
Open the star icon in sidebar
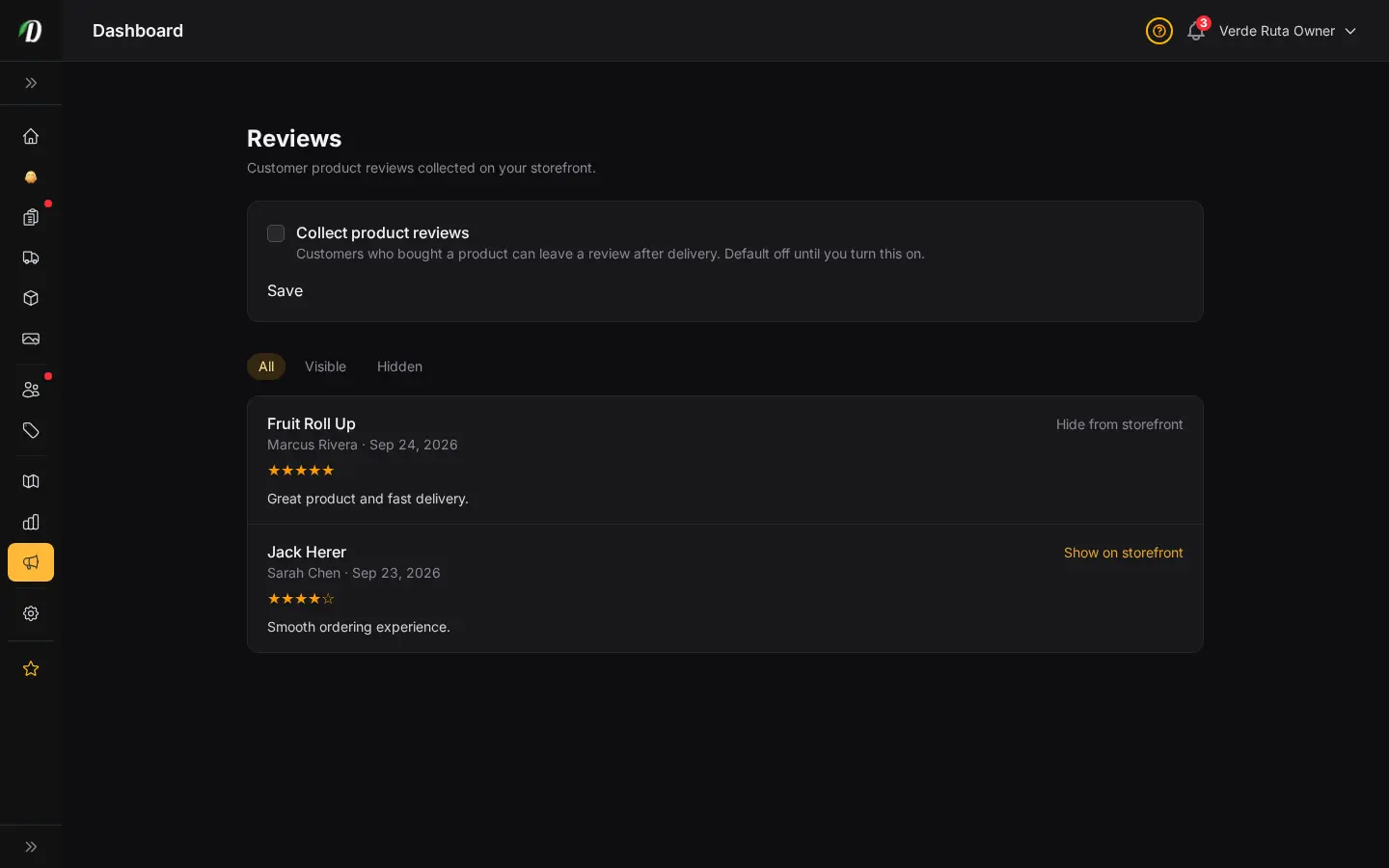31,668
